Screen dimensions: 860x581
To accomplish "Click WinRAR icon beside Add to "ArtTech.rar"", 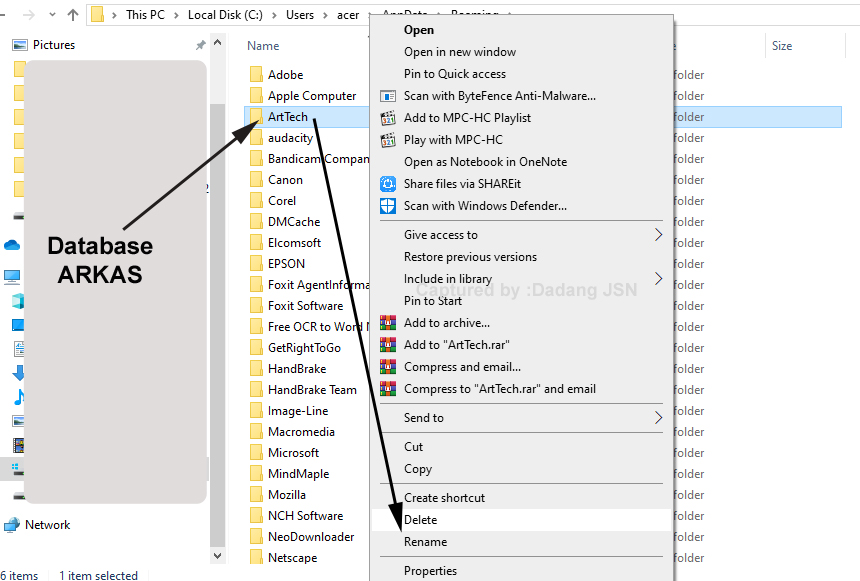I will (x=388, y=345).
